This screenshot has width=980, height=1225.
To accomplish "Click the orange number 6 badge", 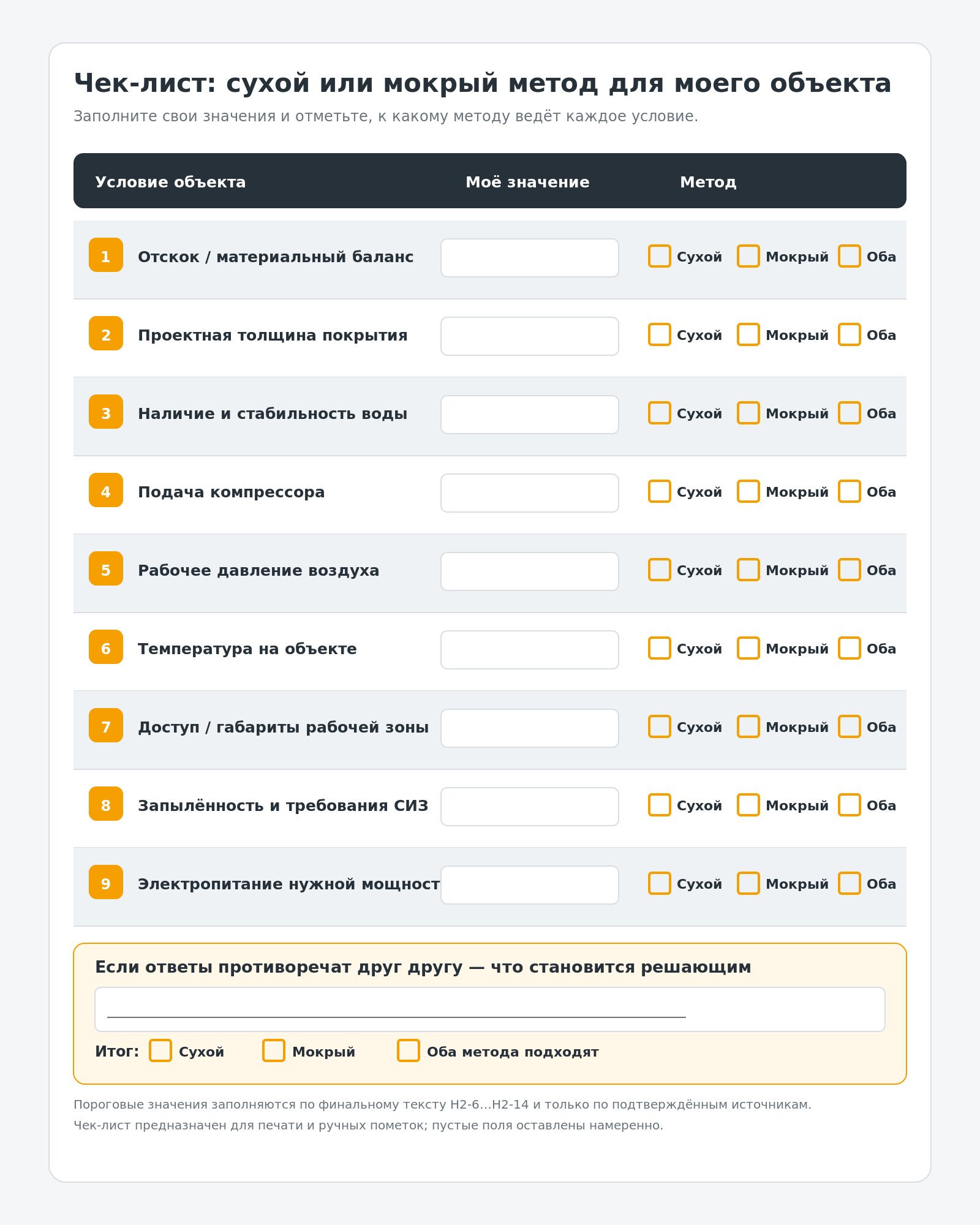I will pos(106,647).
